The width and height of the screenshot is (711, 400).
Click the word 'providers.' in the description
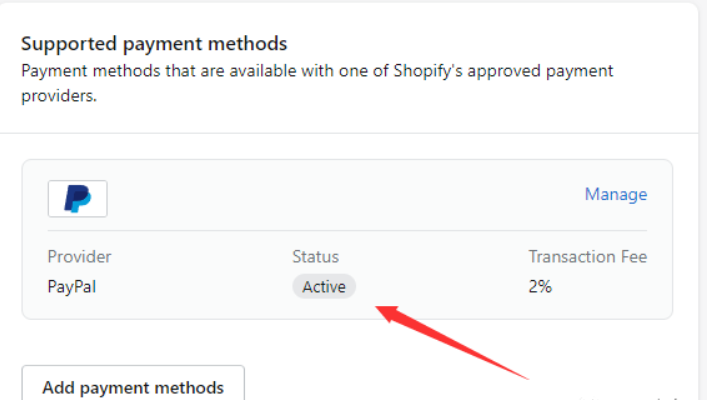pyautogui.click(x=59, y=98)
